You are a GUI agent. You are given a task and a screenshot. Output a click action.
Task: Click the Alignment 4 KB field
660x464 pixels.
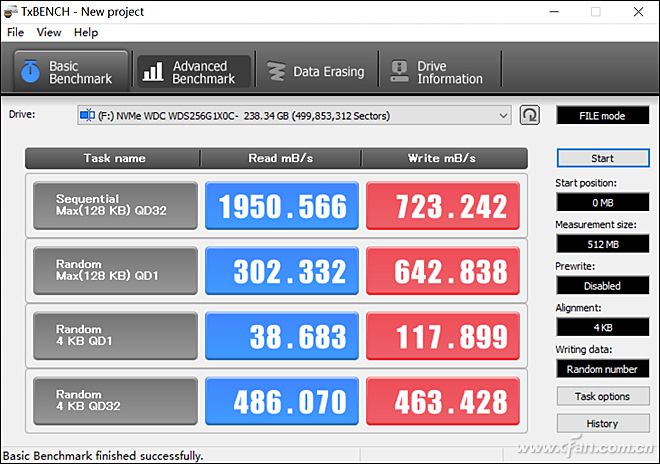603,327
